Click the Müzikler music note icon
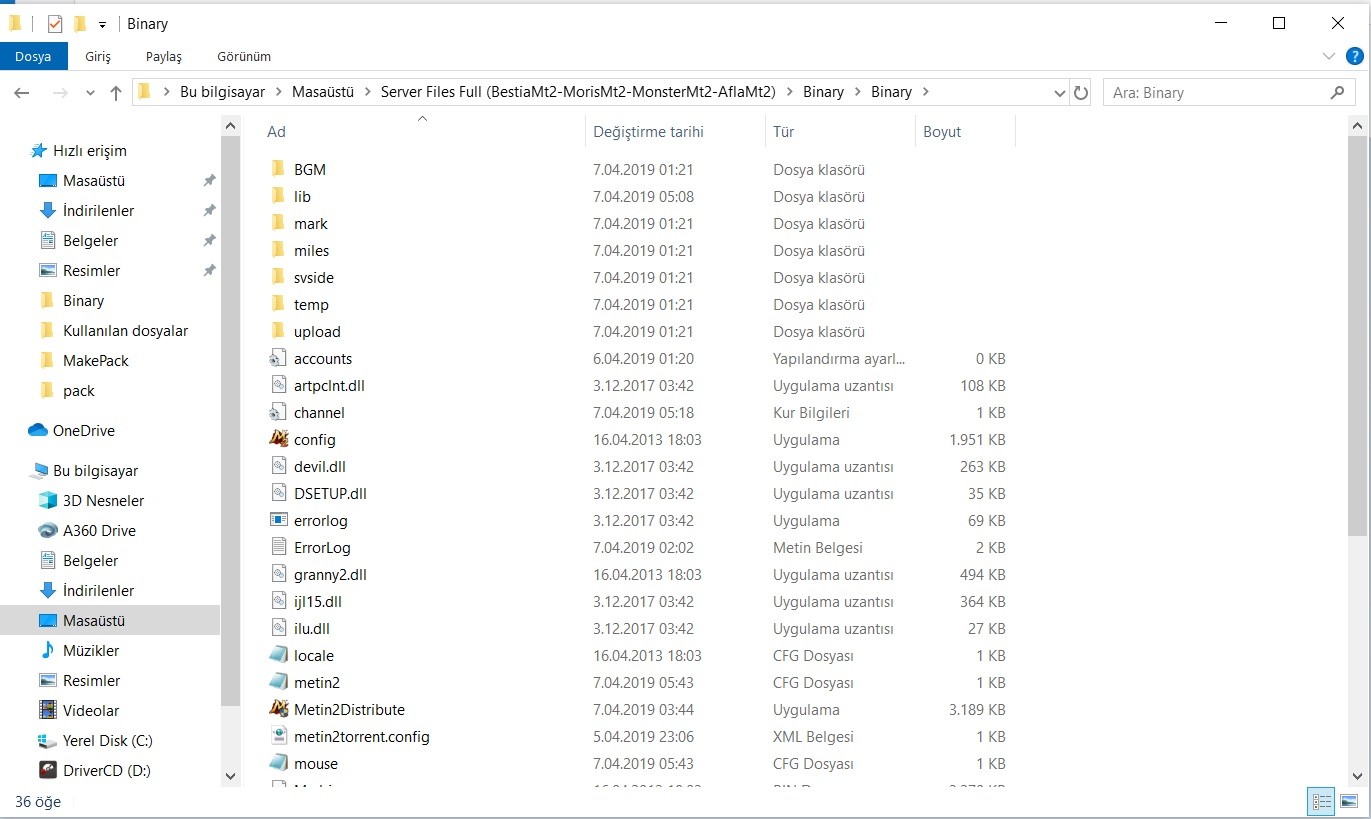 coord(47,650)
